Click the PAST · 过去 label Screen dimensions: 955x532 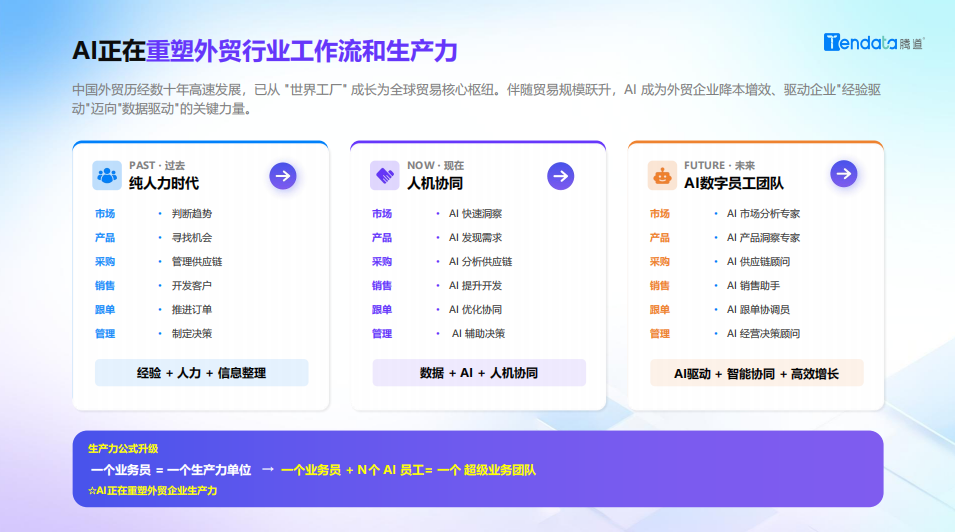(x=157, y=165)
